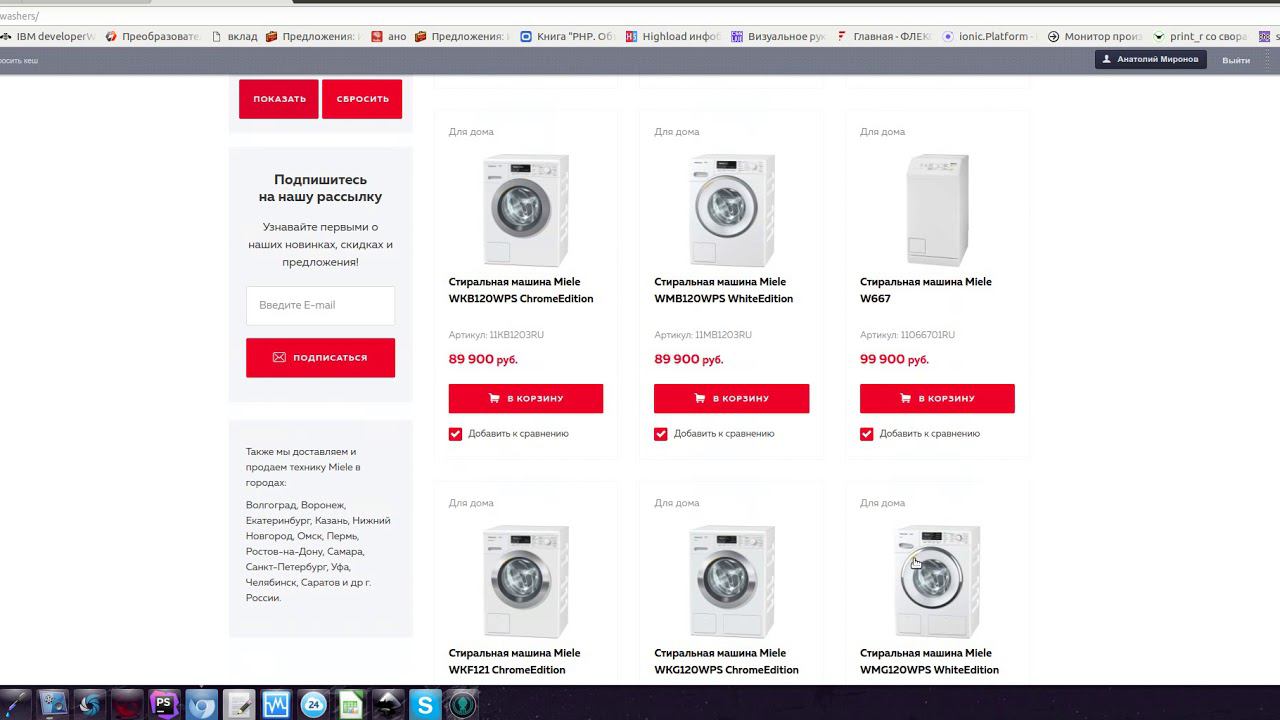Image resolution: width=1280 pixels, height=720 pixels.
Task: Open WMG120WPS WhiteEdition product title
Action: (x=929, y=661)
